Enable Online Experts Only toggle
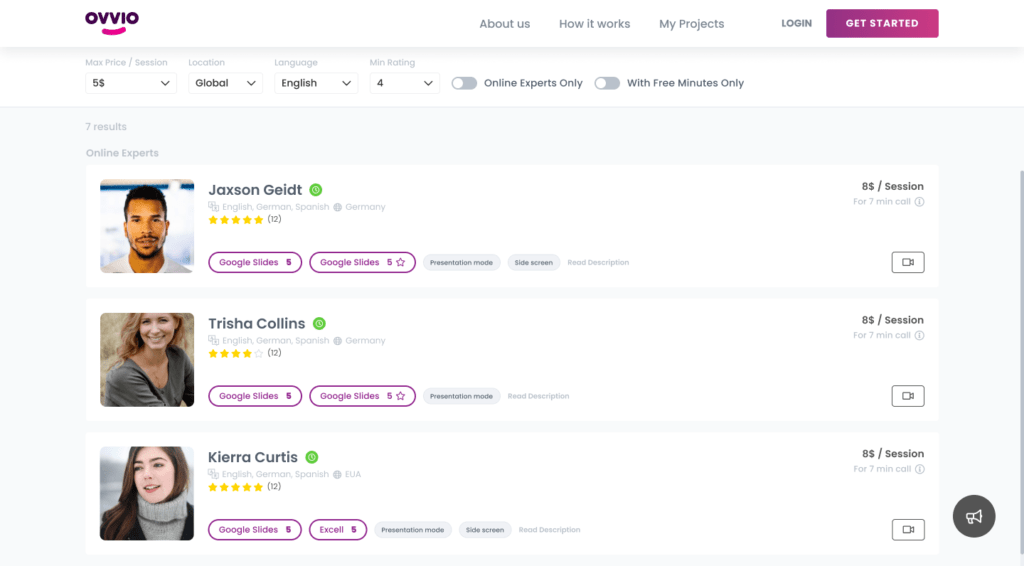Viewport: 1024px width, 566px height. pyautogui.click(x=464, y=83)
